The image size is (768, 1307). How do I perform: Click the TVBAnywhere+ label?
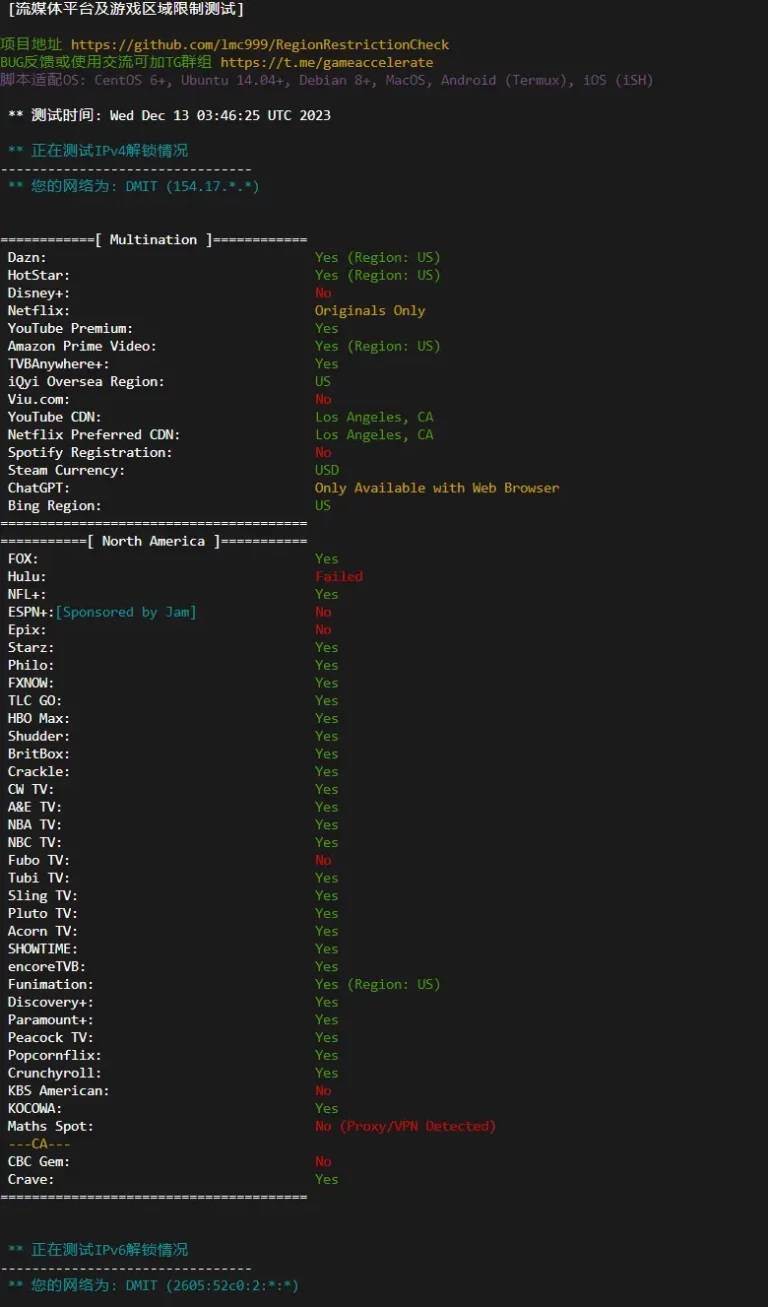point(58,364)
